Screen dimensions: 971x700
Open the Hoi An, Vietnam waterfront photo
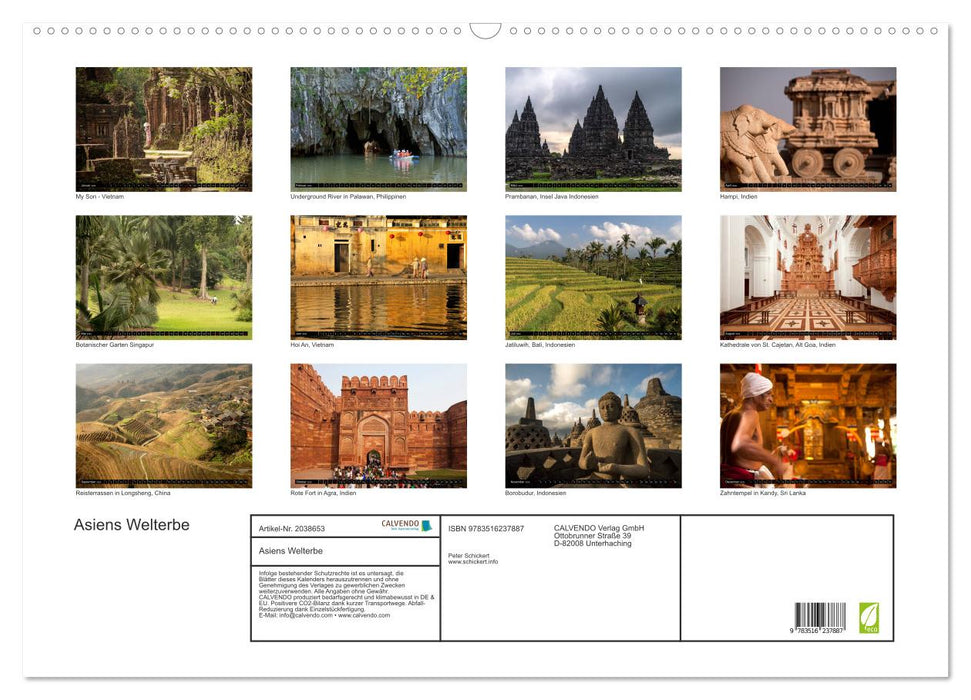click(x=378, y=276)
